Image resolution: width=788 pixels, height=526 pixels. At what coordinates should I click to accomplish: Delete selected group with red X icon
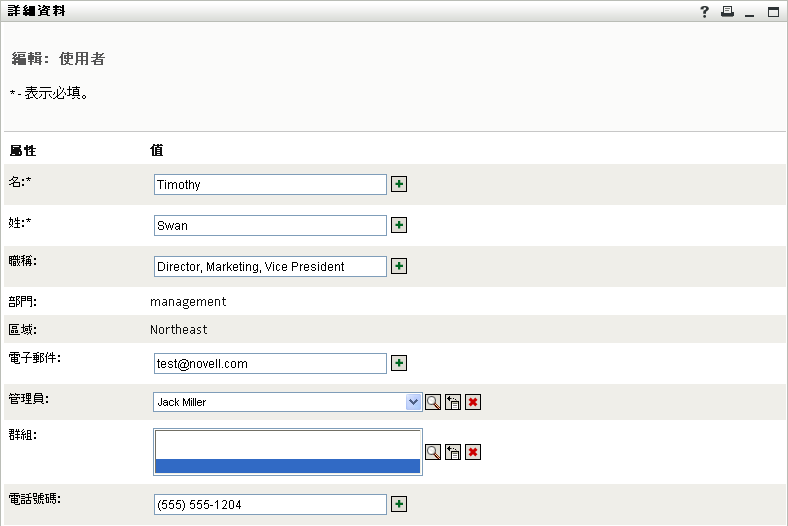(x=473, y=452)
